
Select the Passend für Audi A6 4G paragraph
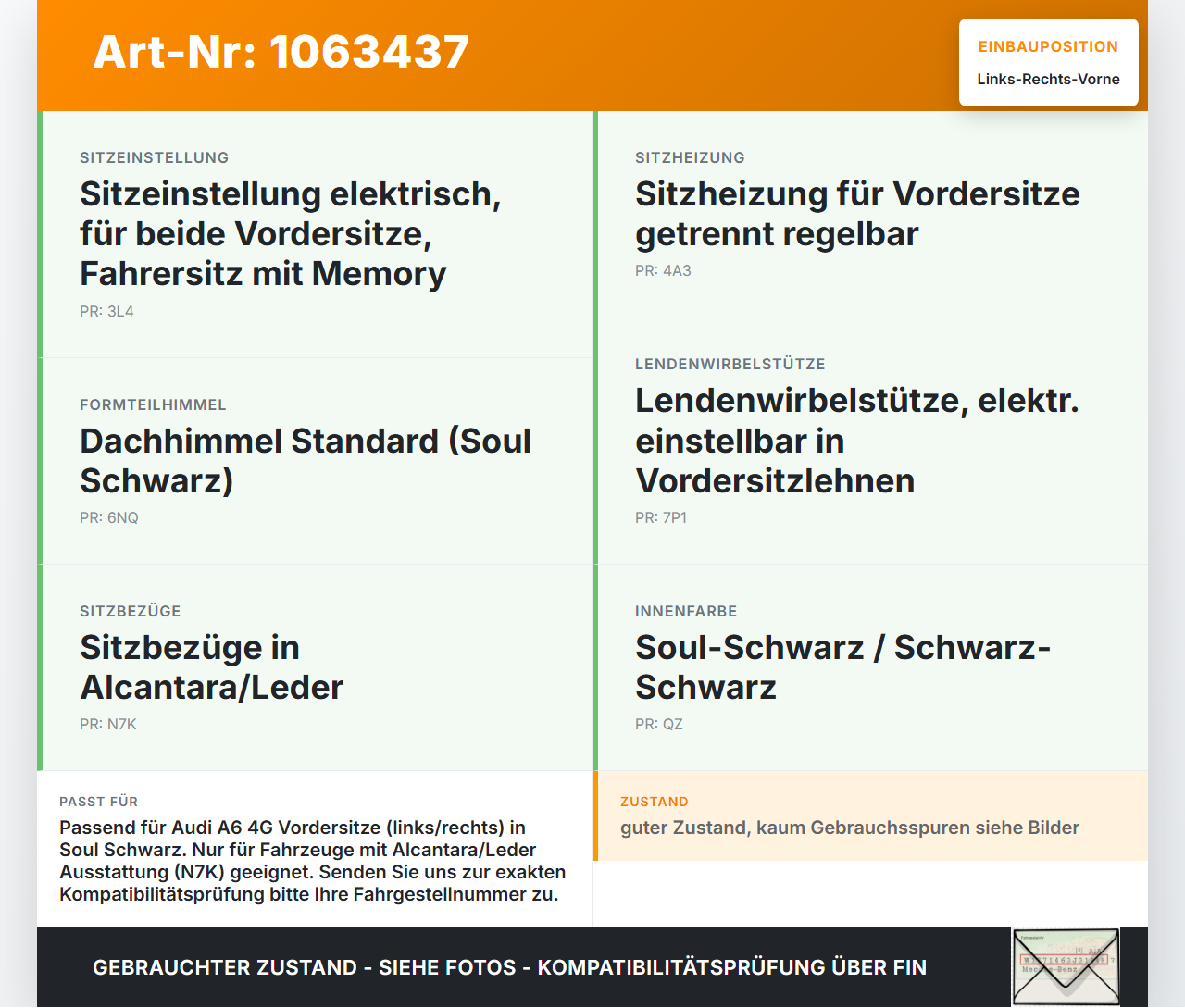313,861
